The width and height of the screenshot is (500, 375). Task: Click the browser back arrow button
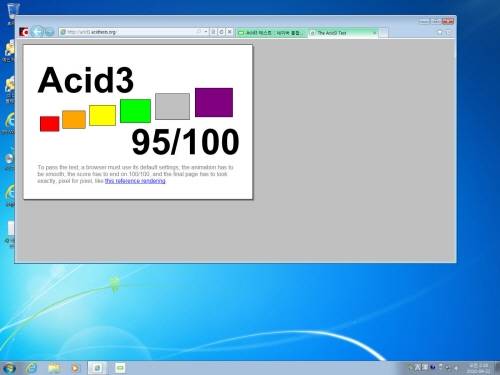[x=38, y=32]
